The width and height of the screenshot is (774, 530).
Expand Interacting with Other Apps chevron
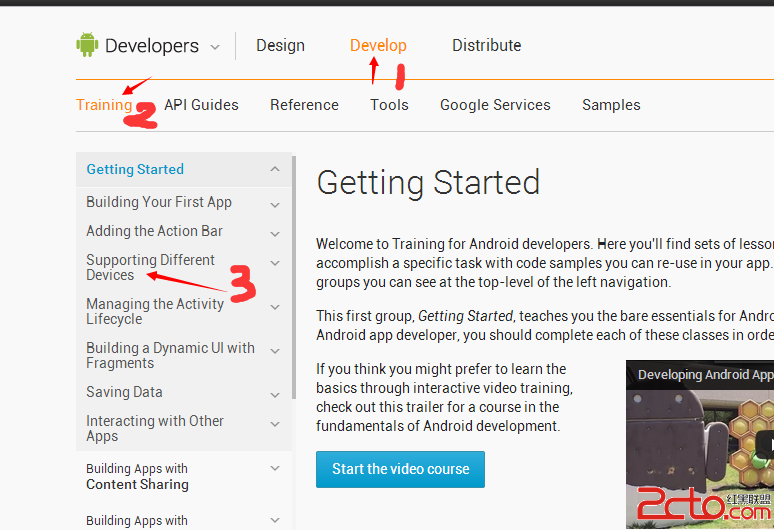click(x=275, y=424)
